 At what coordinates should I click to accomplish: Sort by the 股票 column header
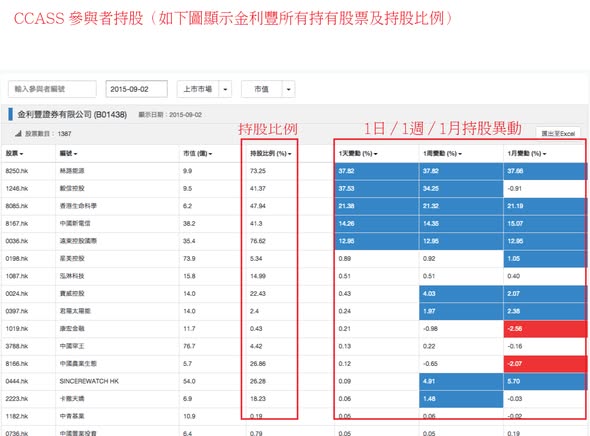click(x=14, y=153)
